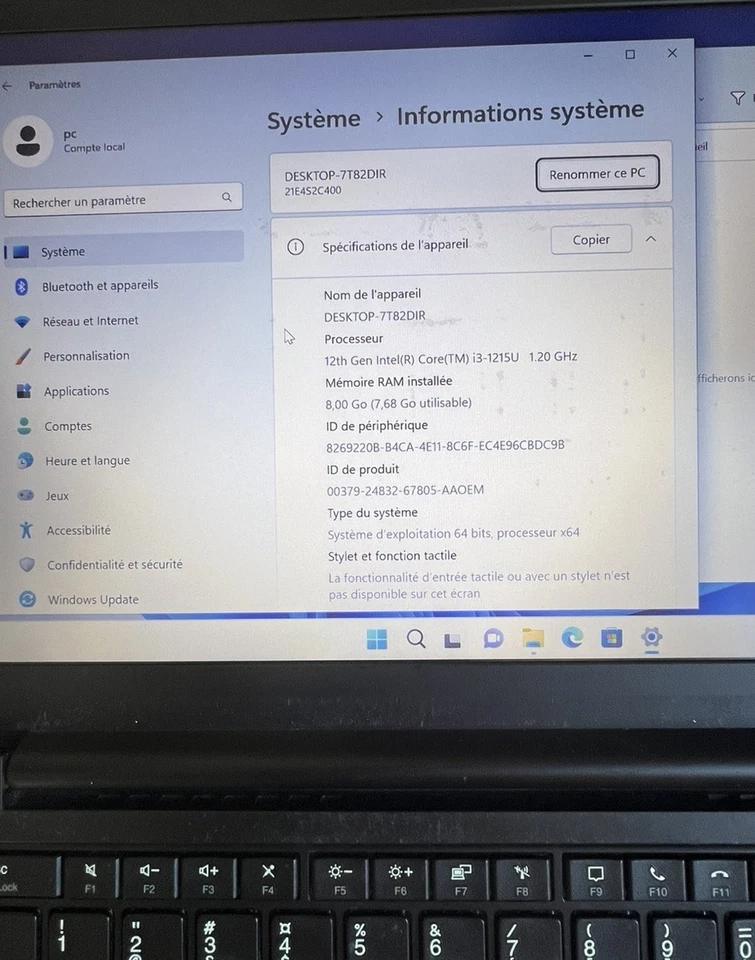Click the Accessibilité figure icon

(26, 530)
